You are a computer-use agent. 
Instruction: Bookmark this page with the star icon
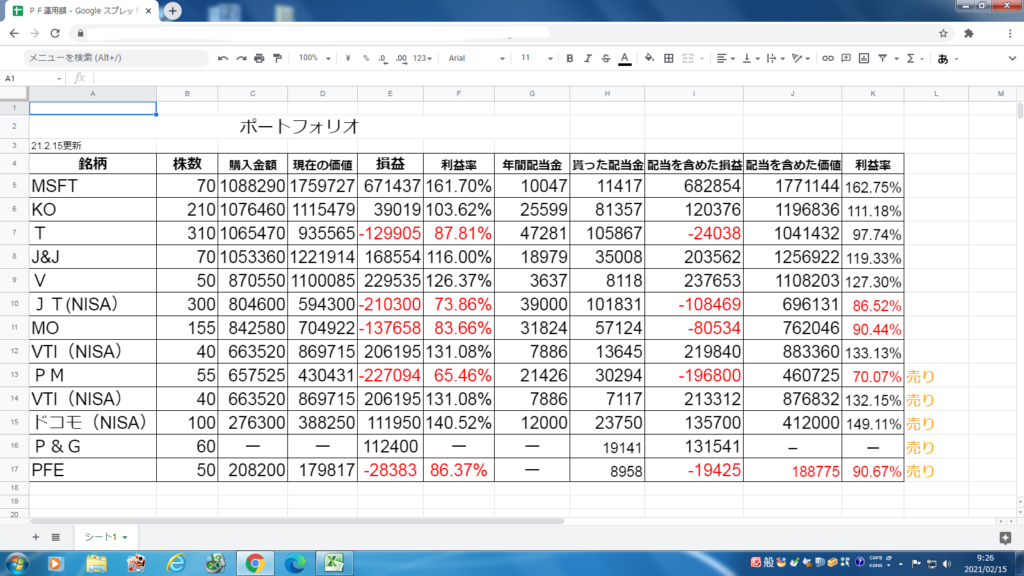(943, 33)
